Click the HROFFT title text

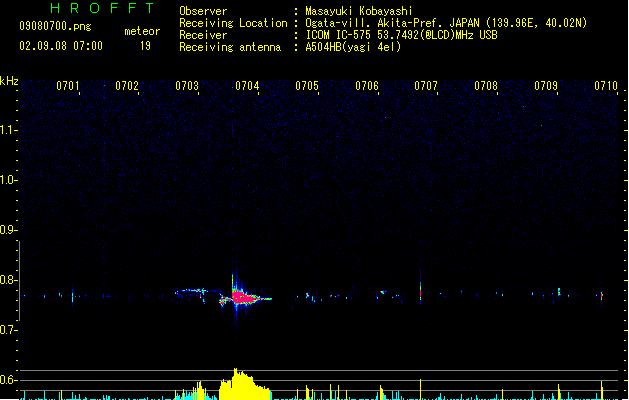pyautogui.click(x=102, y=8)
